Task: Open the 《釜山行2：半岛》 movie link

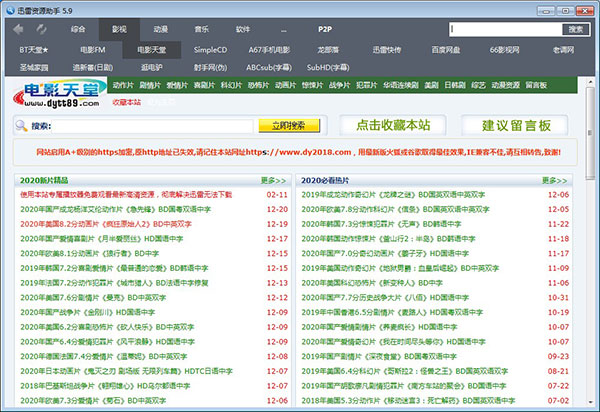Action: (388, 239)
